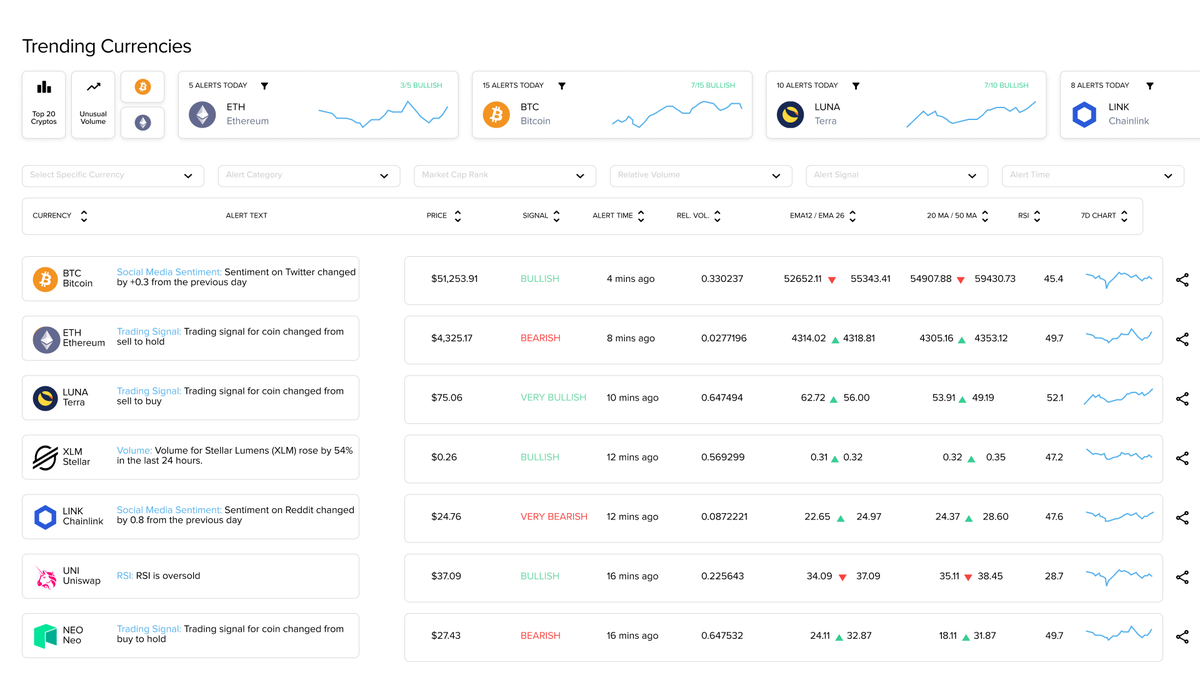Viewport: 1200px width, 675px height.
Task: Click RSI link in UNI row
Action: pyautogui.click(x=125, y=576)
